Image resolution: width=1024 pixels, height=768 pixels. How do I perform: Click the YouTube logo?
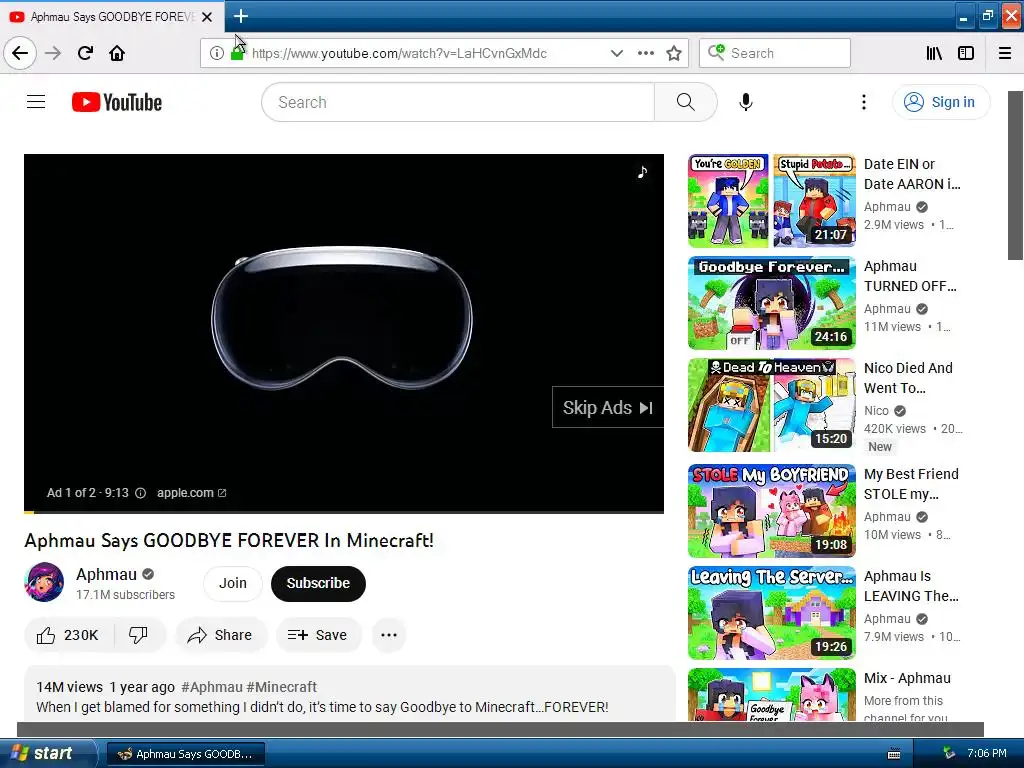tap(117, 103)
